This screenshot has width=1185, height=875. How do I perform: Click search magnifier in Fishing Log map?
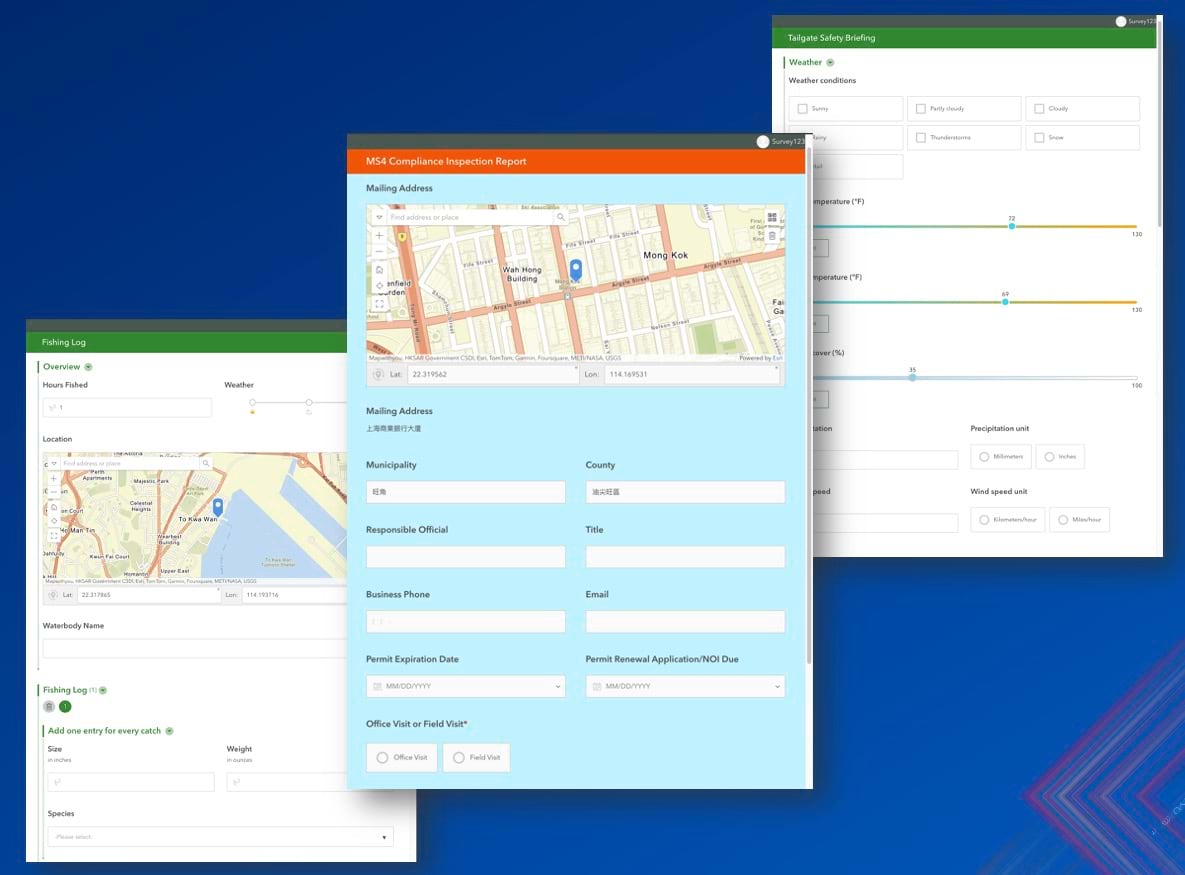coord(205,463)
